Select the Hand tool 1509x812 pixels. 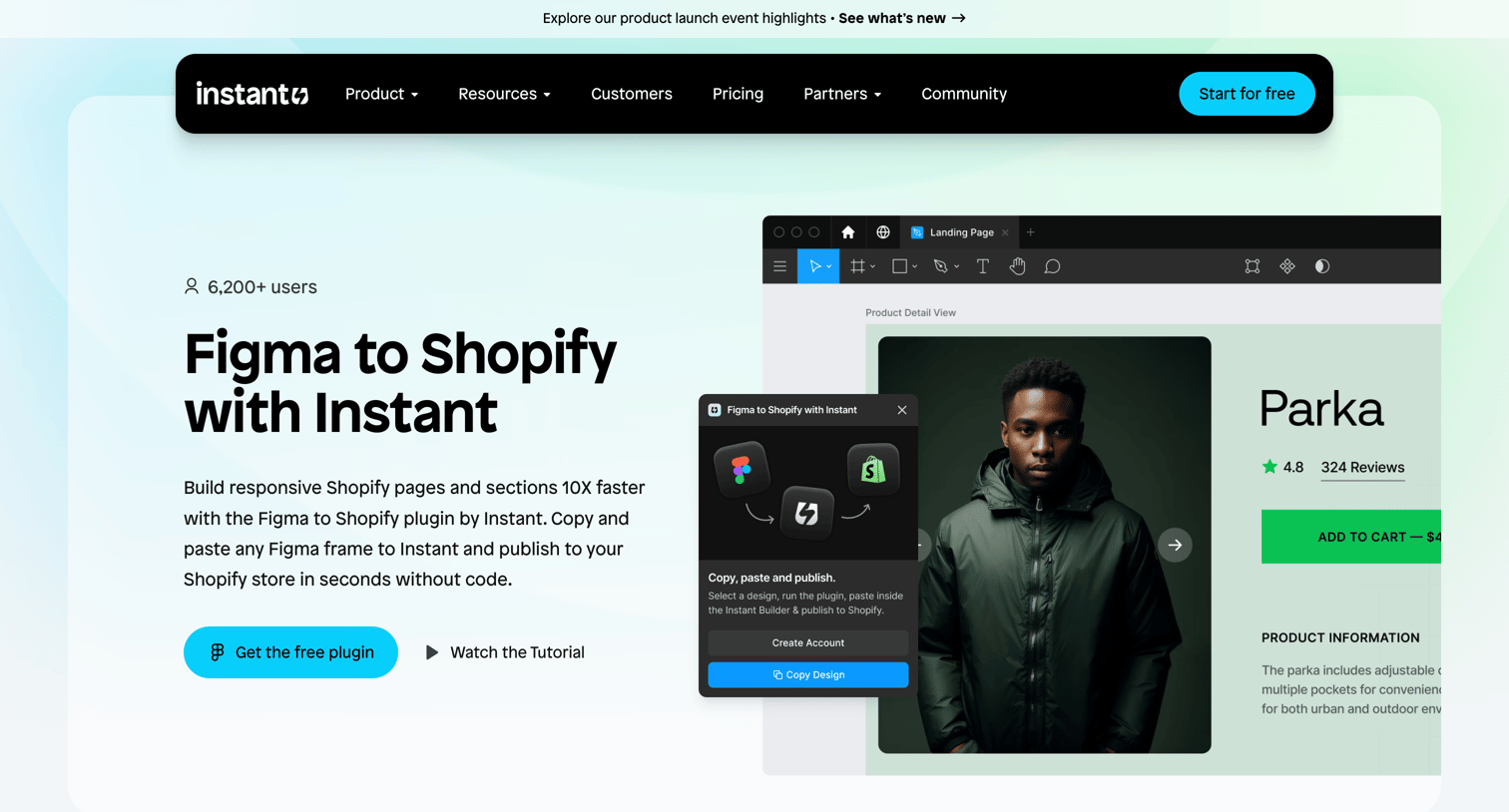click(1017, 266)
